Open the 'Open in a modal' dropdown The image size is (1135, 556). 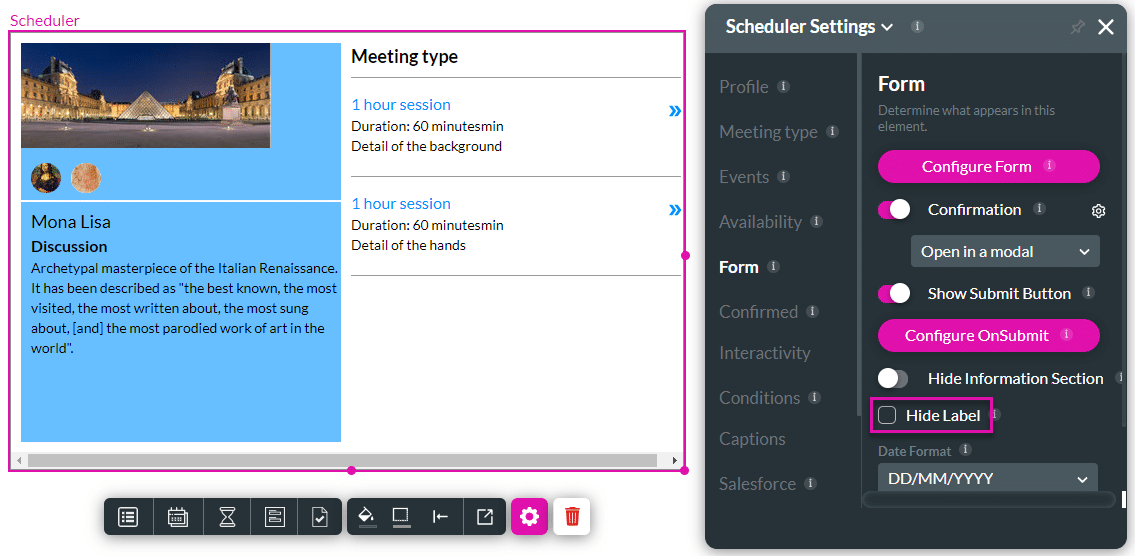pos(1004,252)
